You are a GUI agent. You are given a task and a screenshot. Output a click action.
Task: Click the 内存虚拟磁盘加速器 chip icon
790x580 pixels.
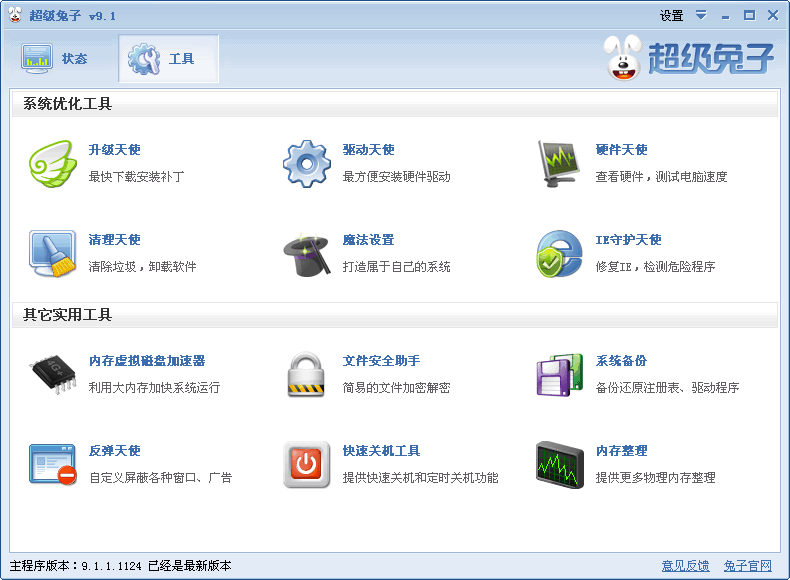[53, 374]
